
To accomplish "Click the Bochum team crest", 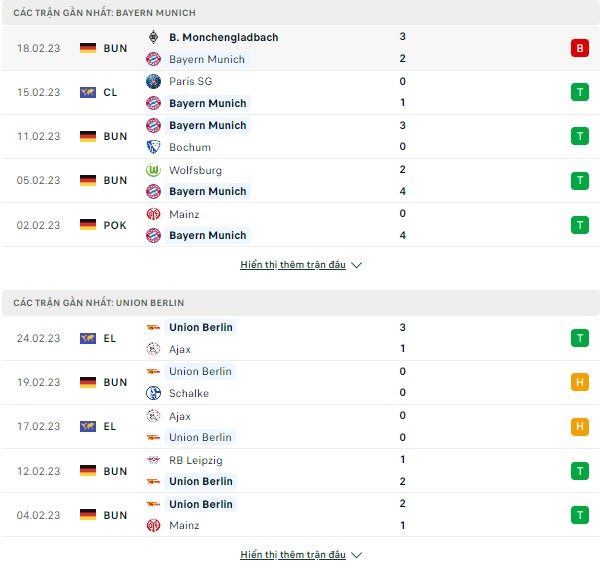I will (153, 147).
